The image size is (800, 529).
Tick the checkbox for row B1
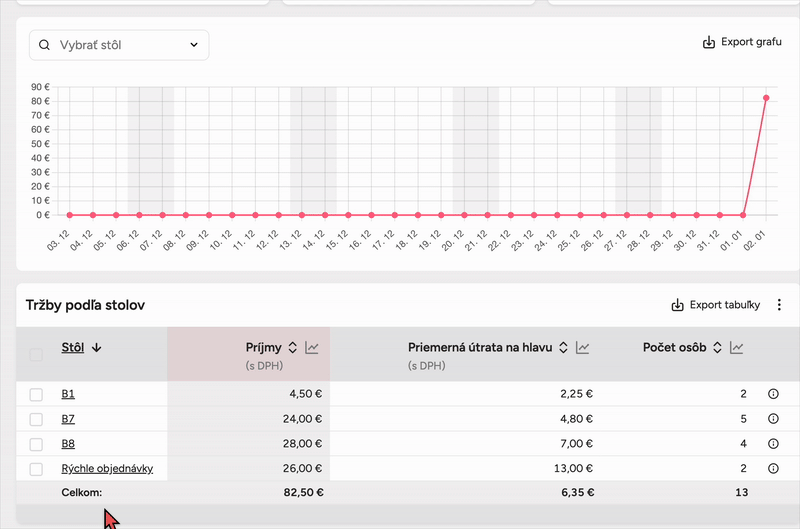[x=36, y=394]
